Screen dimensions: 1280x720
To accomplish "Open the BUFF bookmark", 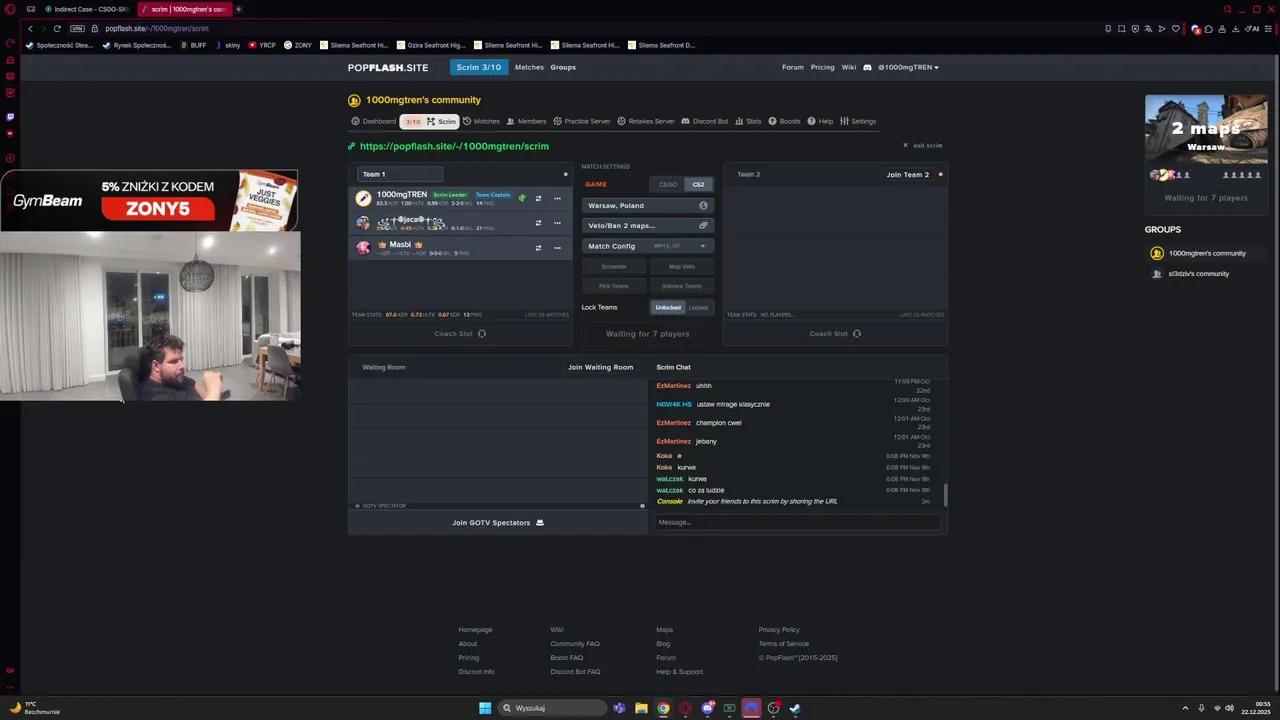I will [193, 45].
